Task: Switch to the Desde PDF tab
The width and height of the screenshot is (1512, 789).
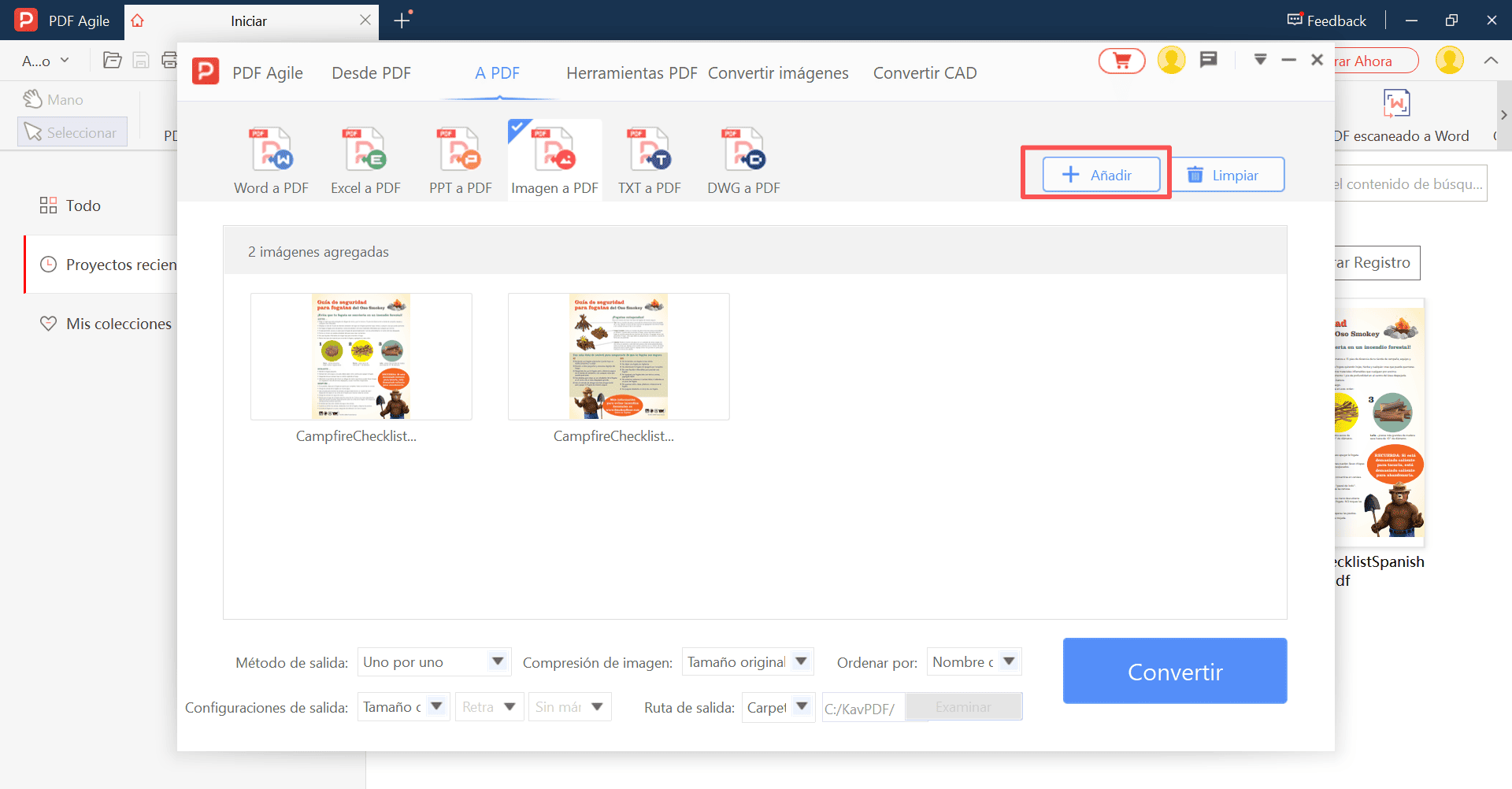Action: click(x=371, y=72)
